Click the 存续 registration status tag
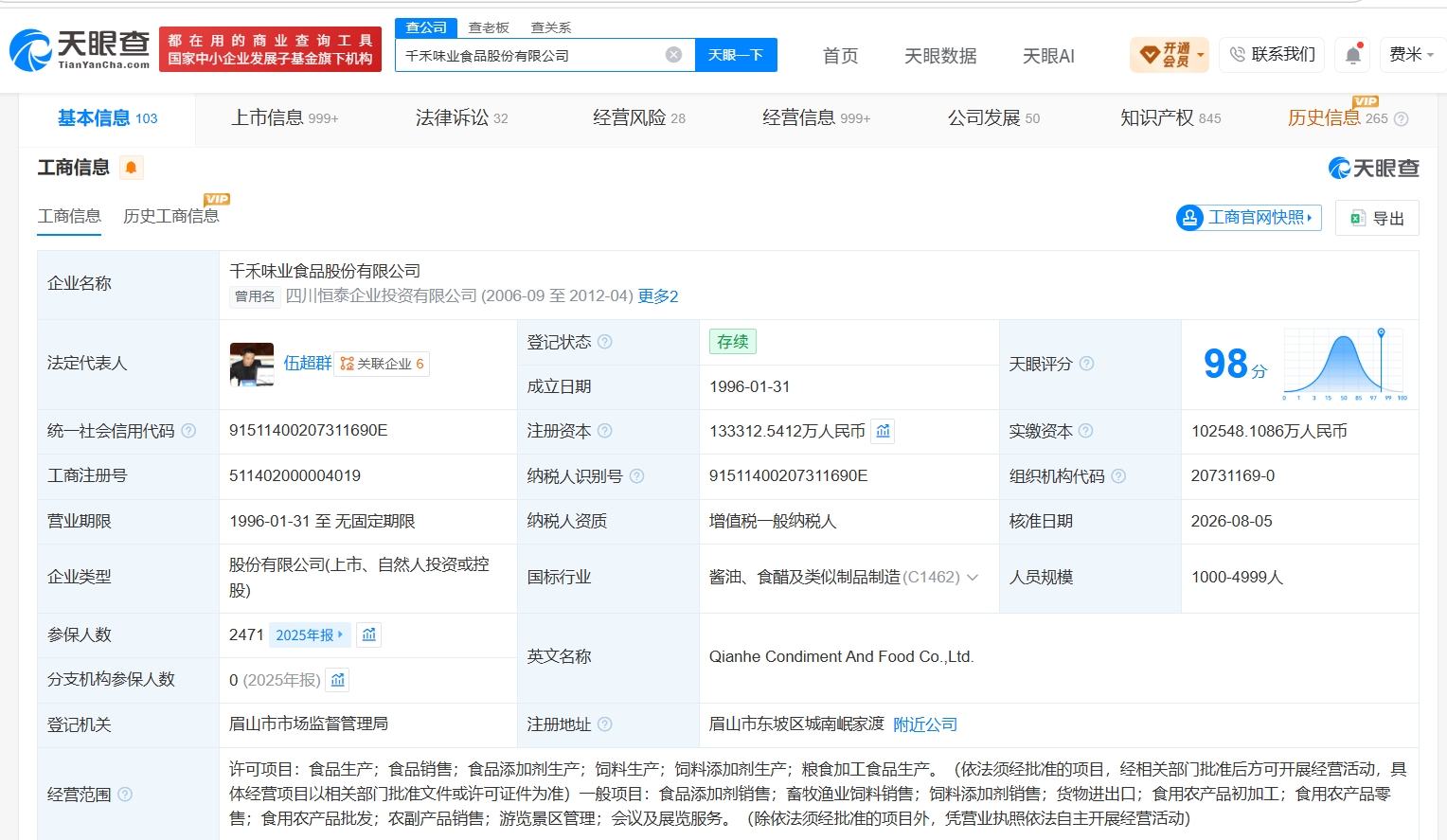 click(733, 342)
